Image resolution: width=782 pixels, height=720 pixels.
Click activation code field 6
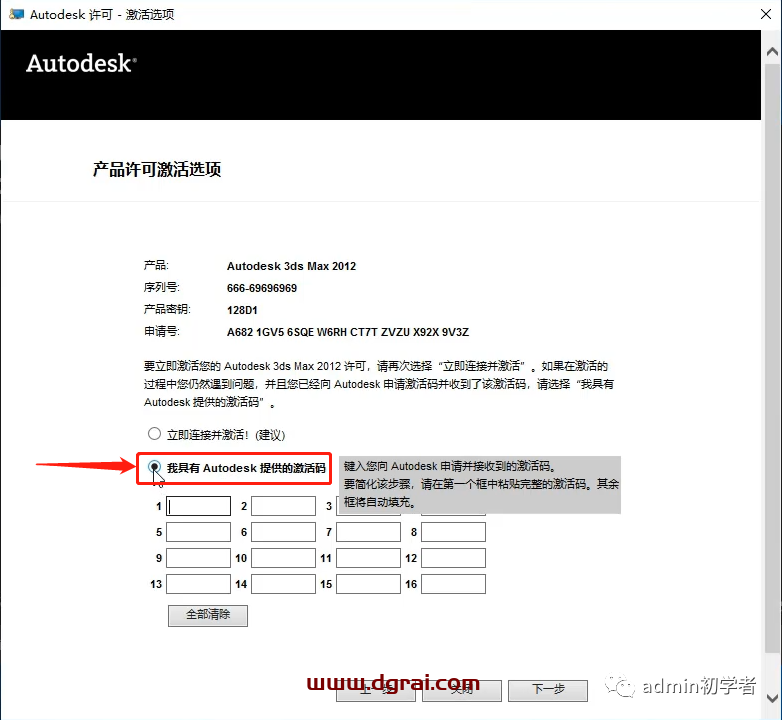(x=283, y=532)
